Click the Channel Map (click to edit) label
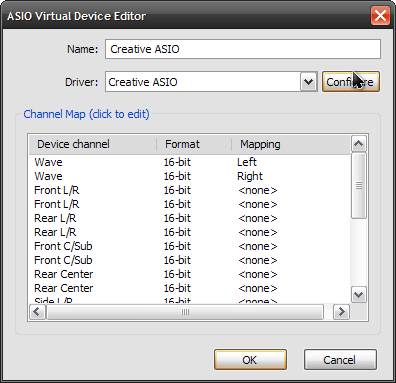The width and height of the screenshot is (396, 383). (x=86, y=114)
